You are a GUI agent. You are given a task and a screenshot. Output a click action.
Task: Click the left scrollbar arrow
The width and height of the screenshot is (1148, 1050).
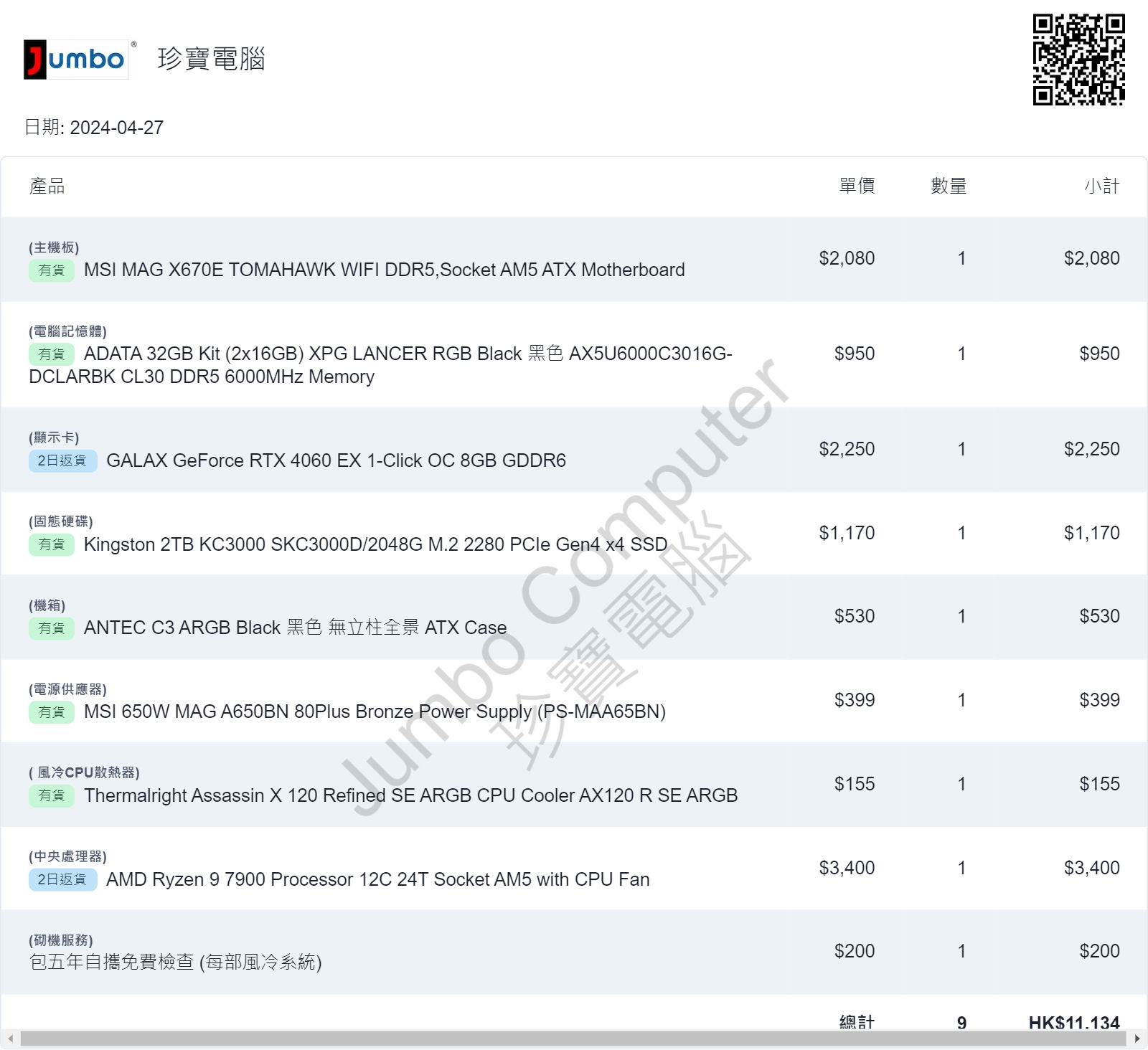[10, 1039]
